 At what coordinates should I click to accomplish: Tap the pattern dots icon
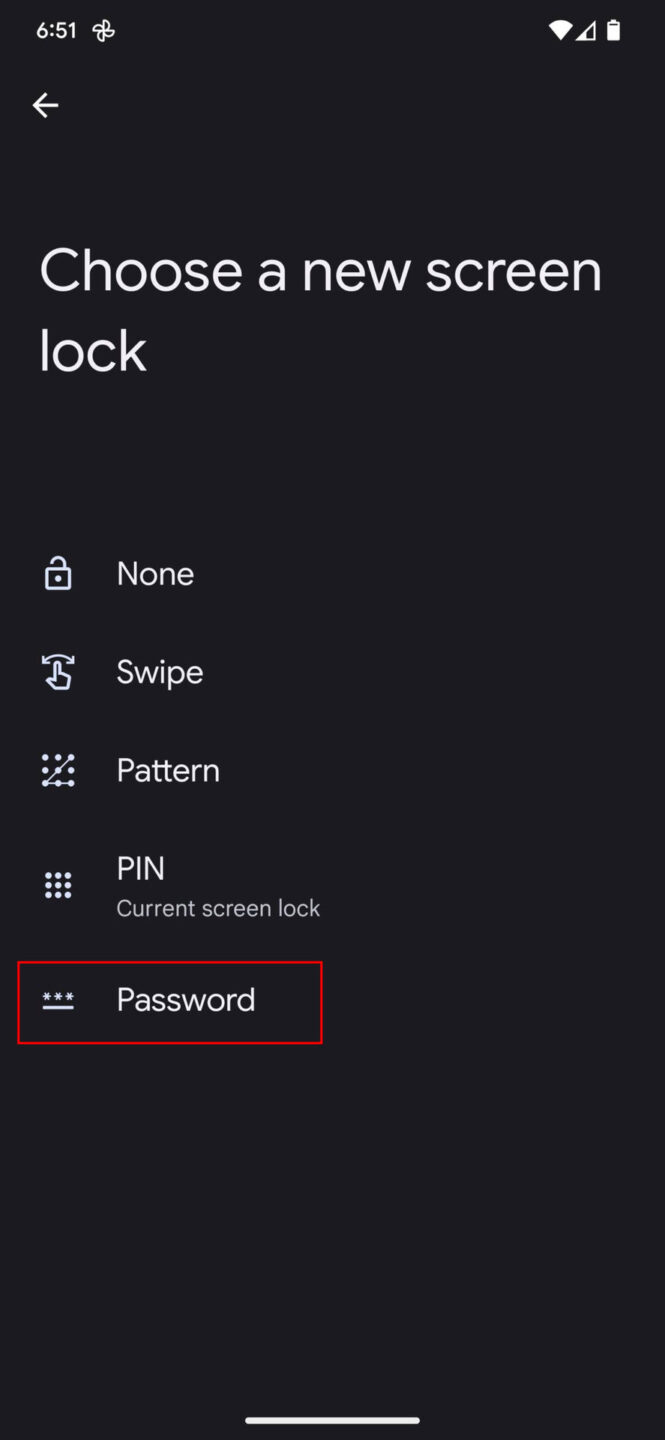pyautogui.click(x=57, y=770)
